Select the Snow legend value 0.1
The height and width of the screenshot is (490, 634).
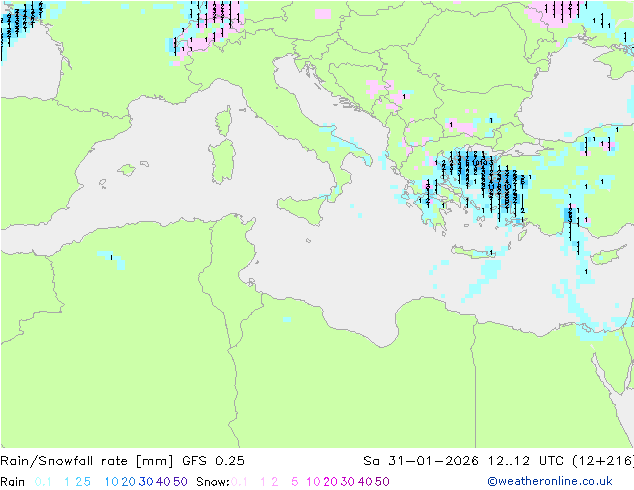[x=239, y=482]
